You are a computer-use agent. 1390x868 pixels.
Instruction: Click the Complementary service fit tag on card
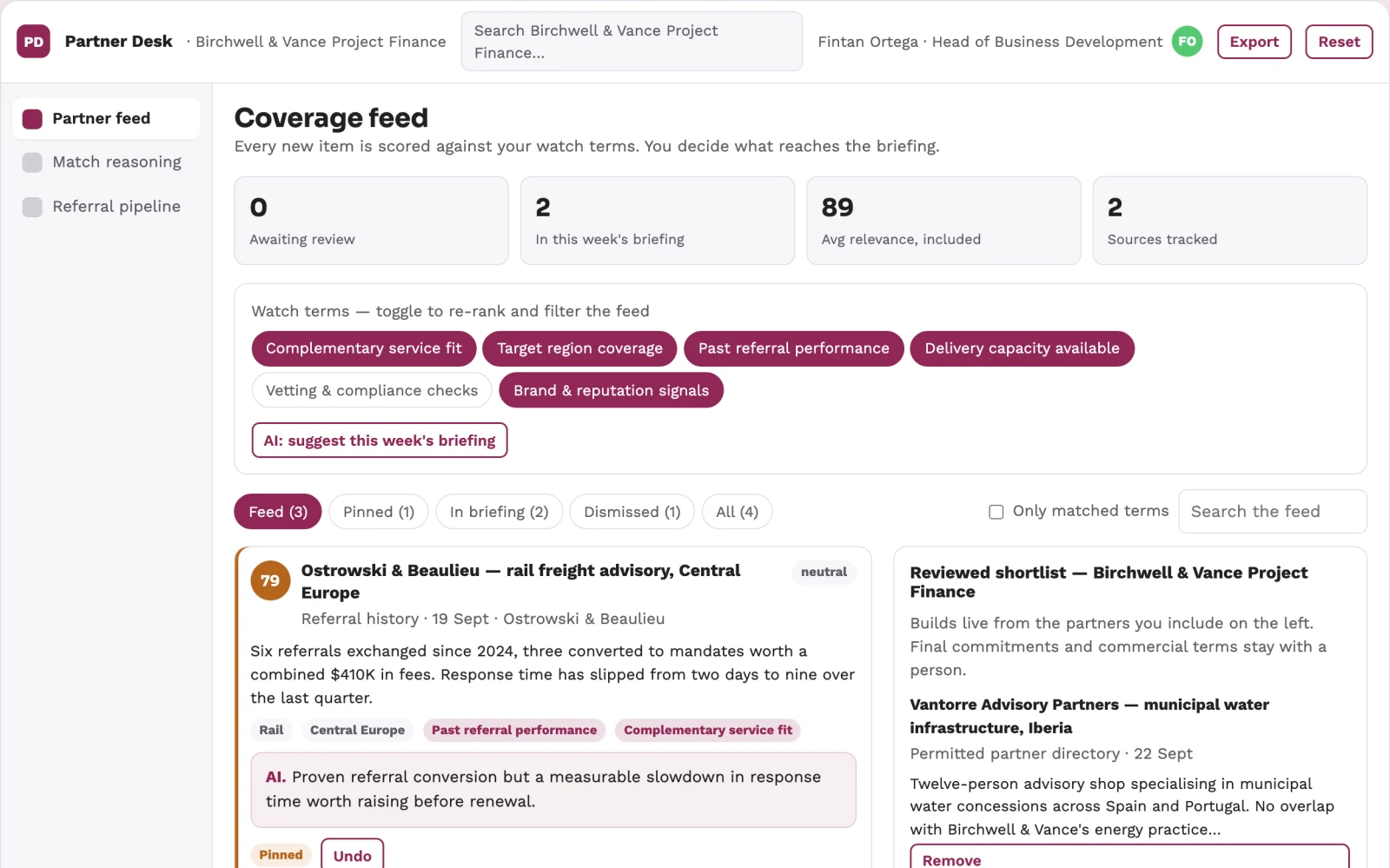[x=708, y=731]
